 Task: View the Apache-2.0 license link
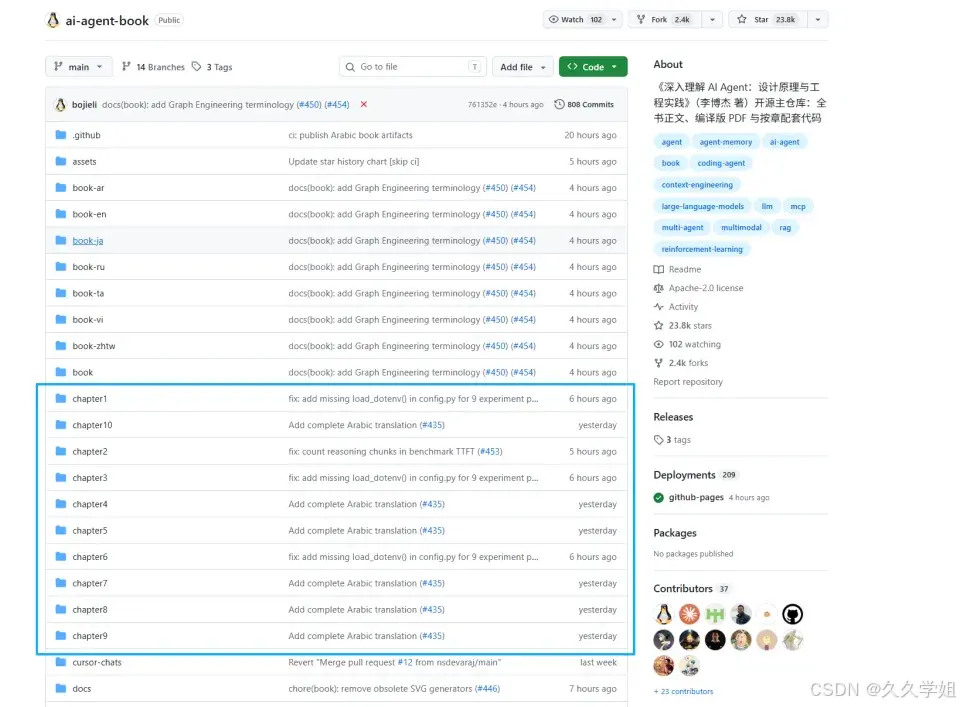pyautogui.click(x=699, y=288)
